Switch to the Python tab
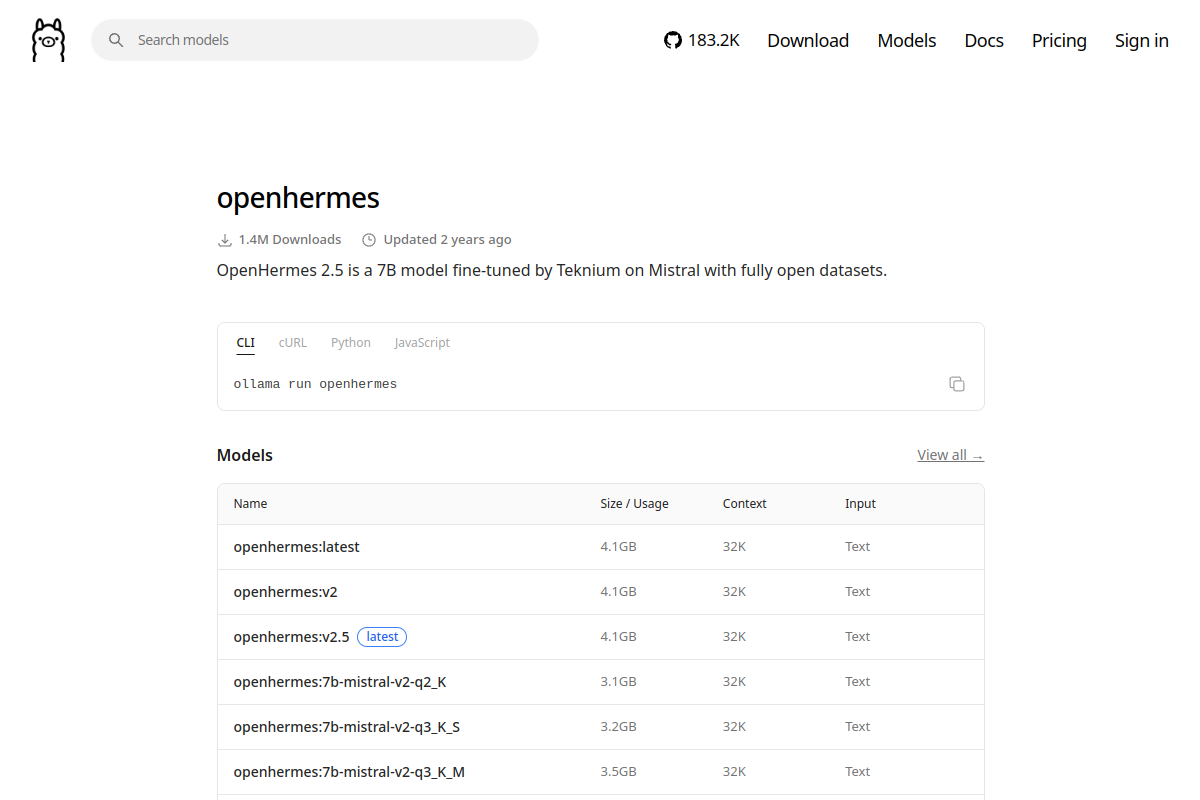 (351, 343)
